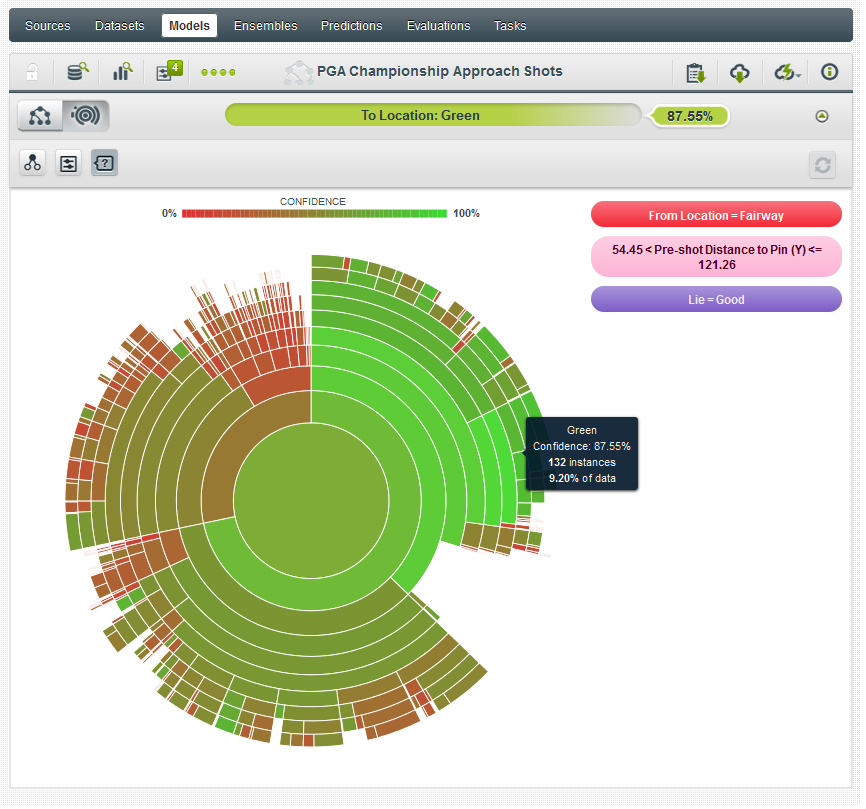
Task: Click the cloud download model icon
Action: [739, 72]
